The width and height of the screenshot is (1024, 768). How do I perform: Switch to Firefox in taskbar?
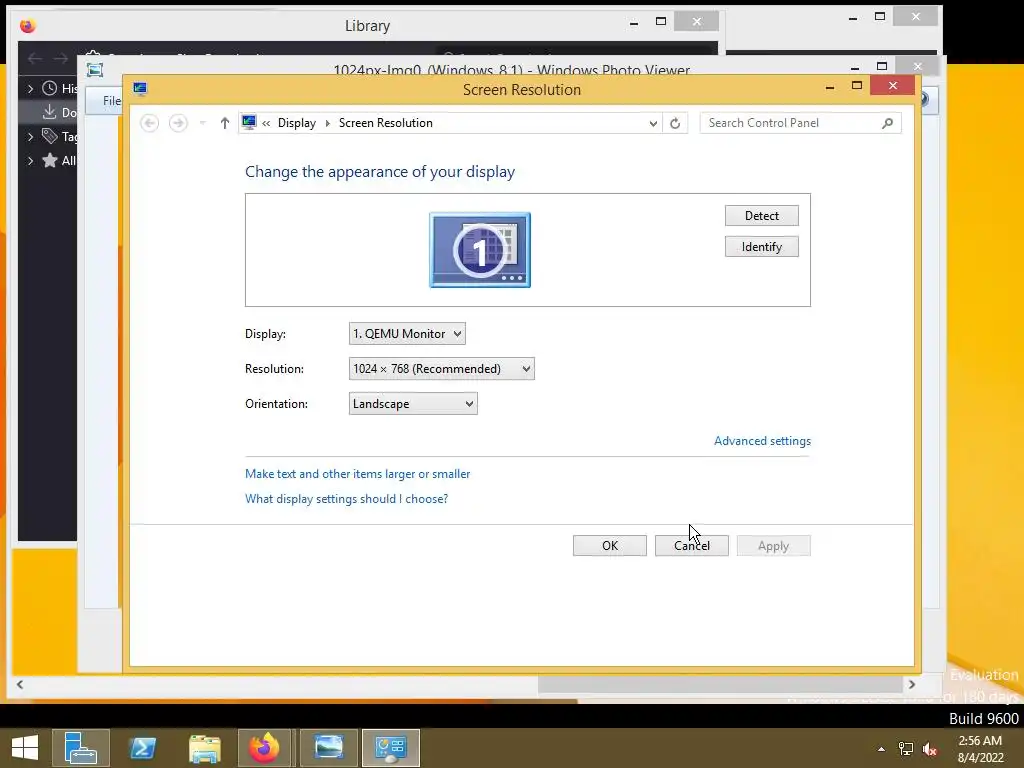pos(264,748)
